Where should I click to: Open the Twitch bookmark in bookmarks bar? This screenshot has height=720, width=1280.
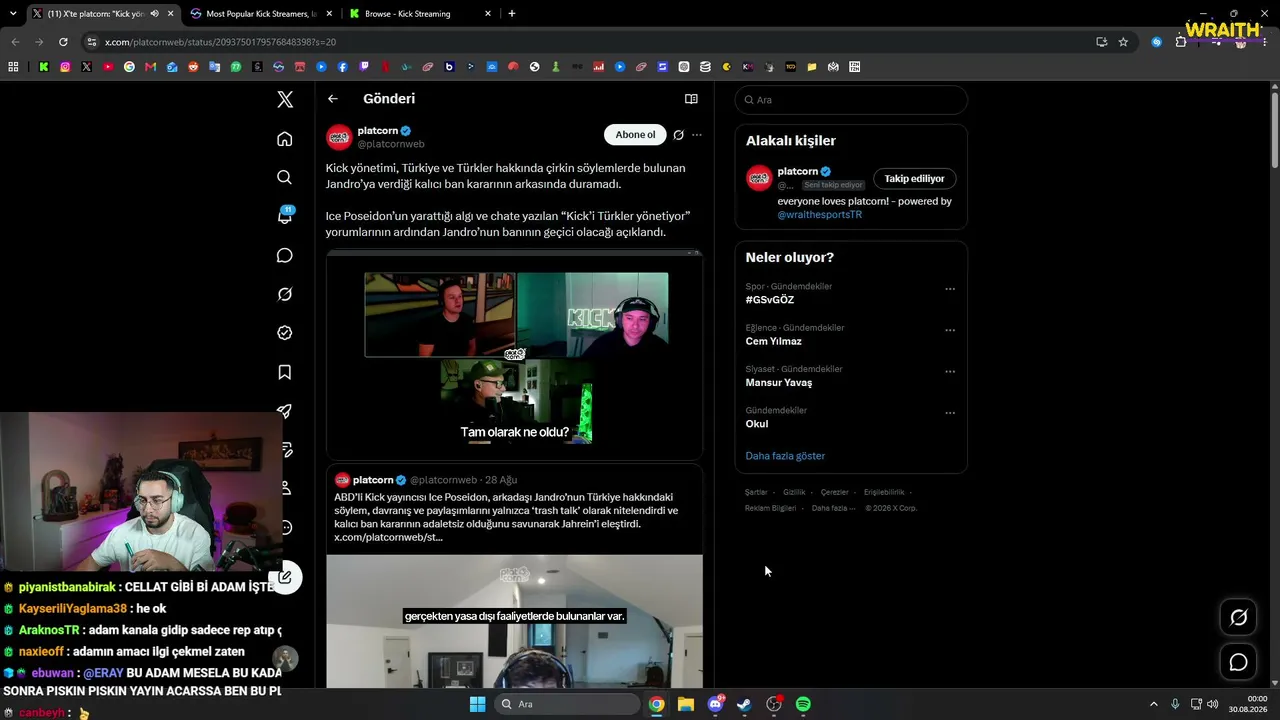[x=364, y=67]
